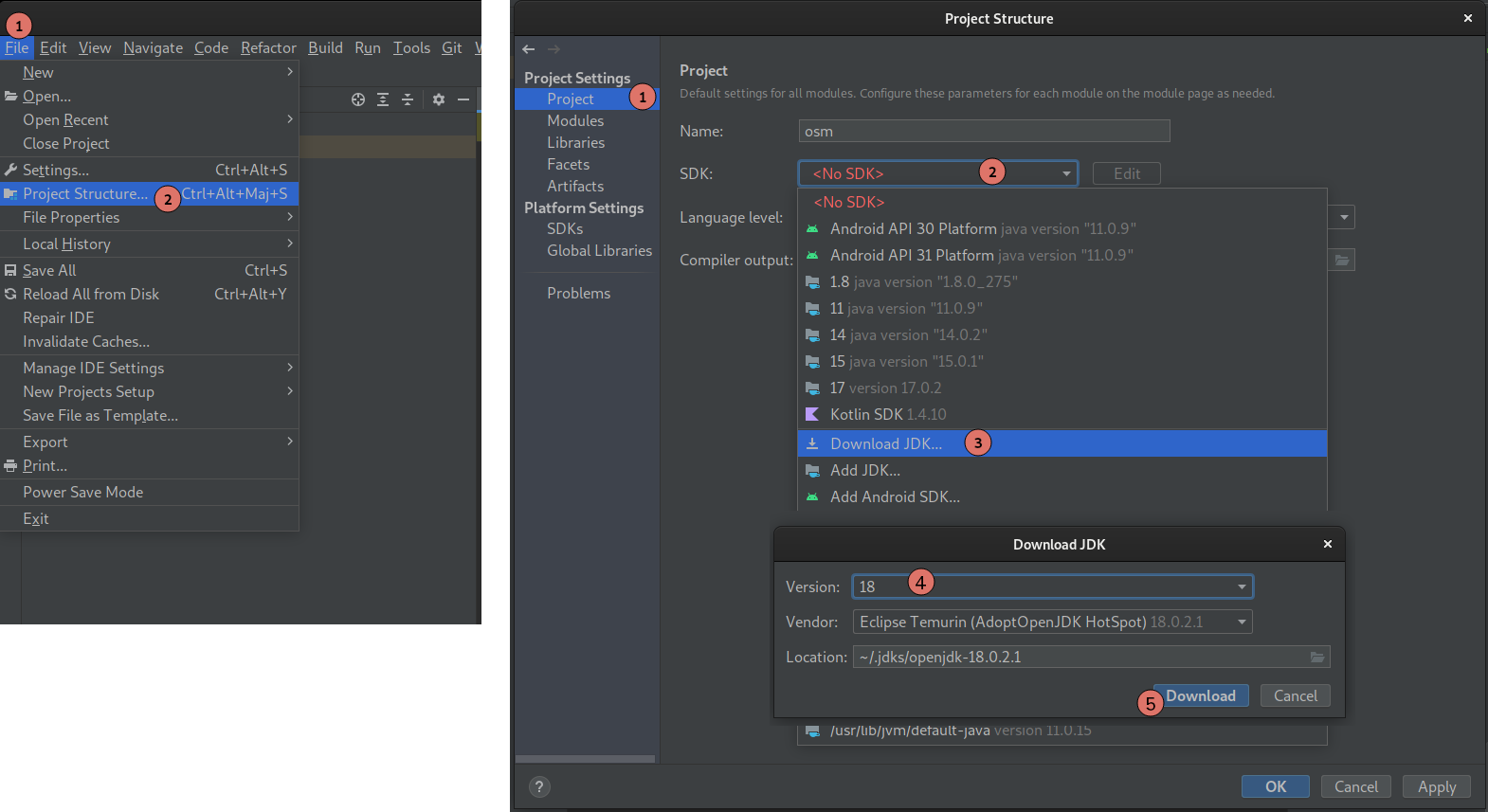Screen dimensions: 1488x812
Task: Open the Navigate menu
Action: click(153, 47)
